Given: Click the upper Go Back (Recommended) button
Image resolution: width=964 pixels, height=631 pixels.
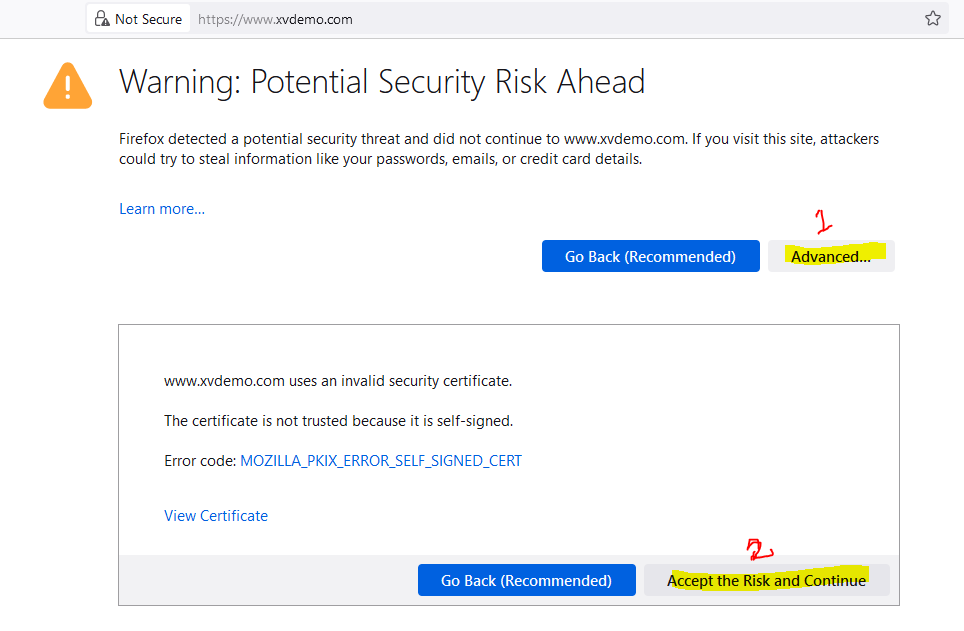Looking at the screenshot, I should click(650, 256).
